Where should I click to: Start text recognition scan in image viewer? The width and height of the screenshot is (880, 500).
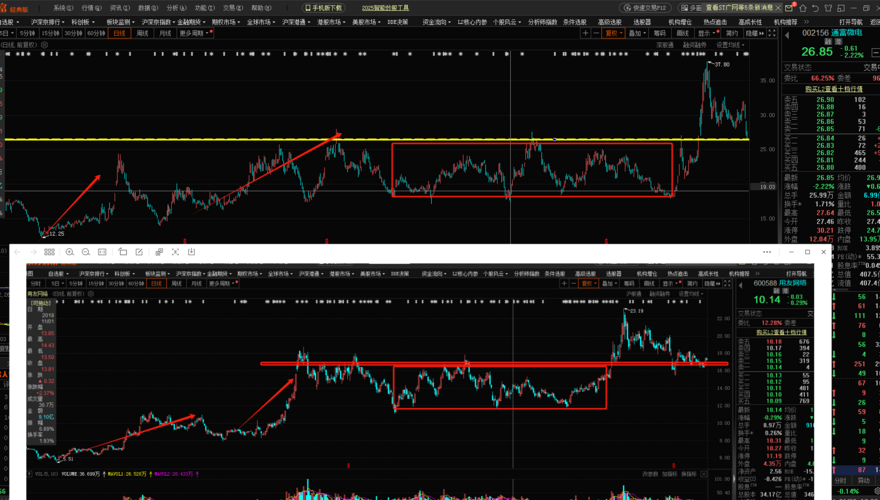176,252
